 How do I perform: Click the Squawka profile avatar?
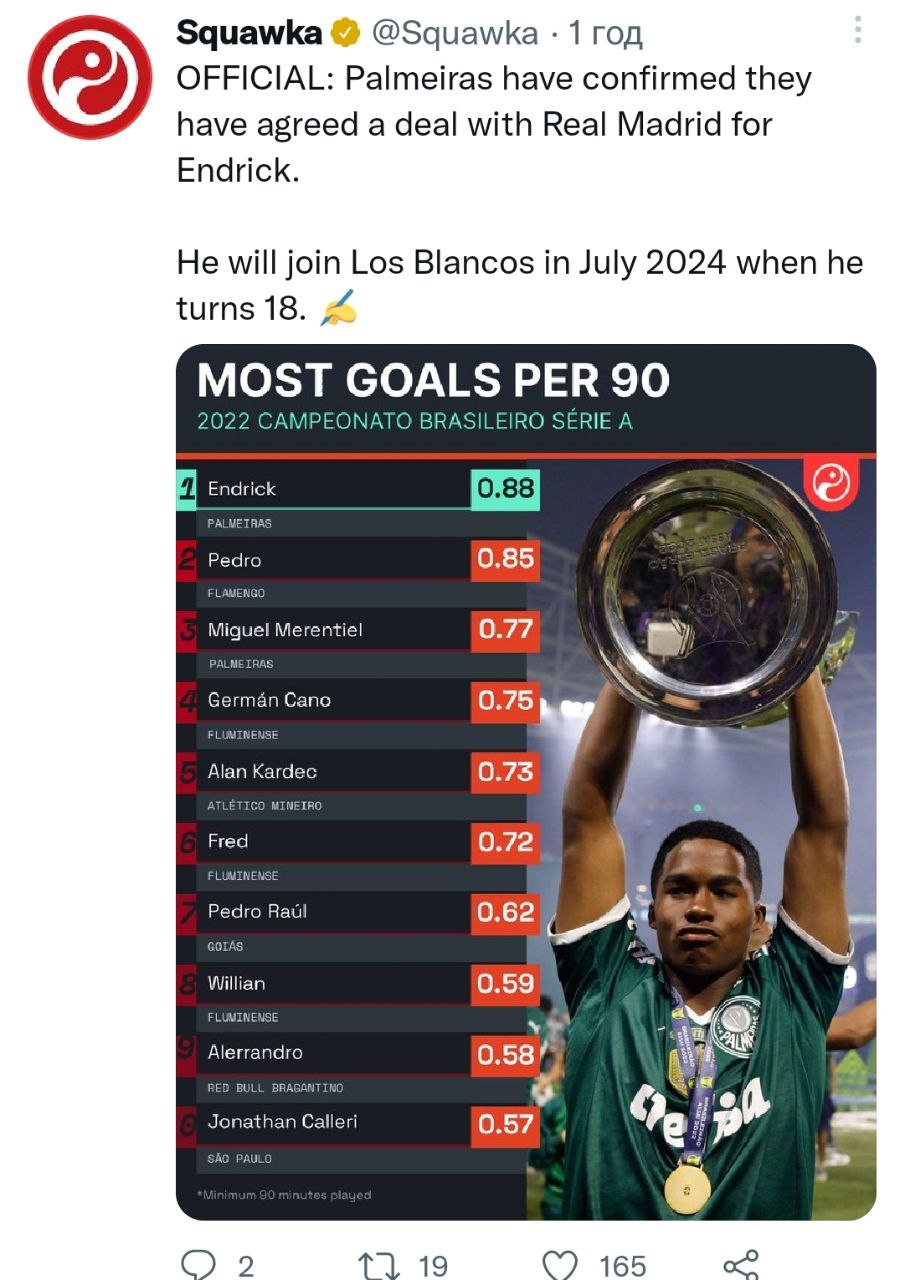tap(90, 77)
